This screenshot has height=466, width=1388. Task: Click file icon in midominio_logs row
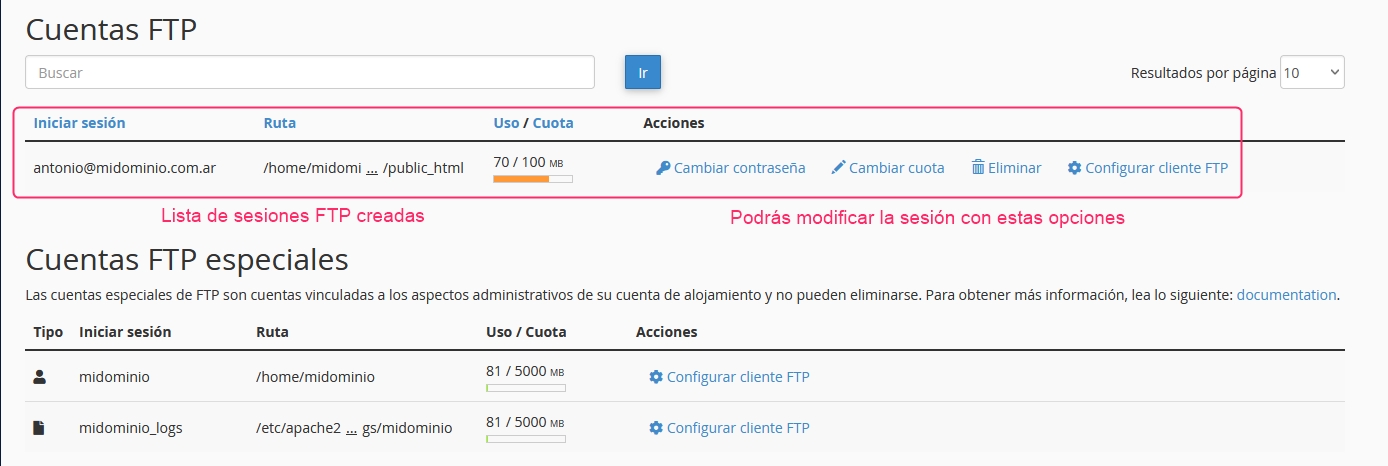pyautogui.click(x=39, y=428)
